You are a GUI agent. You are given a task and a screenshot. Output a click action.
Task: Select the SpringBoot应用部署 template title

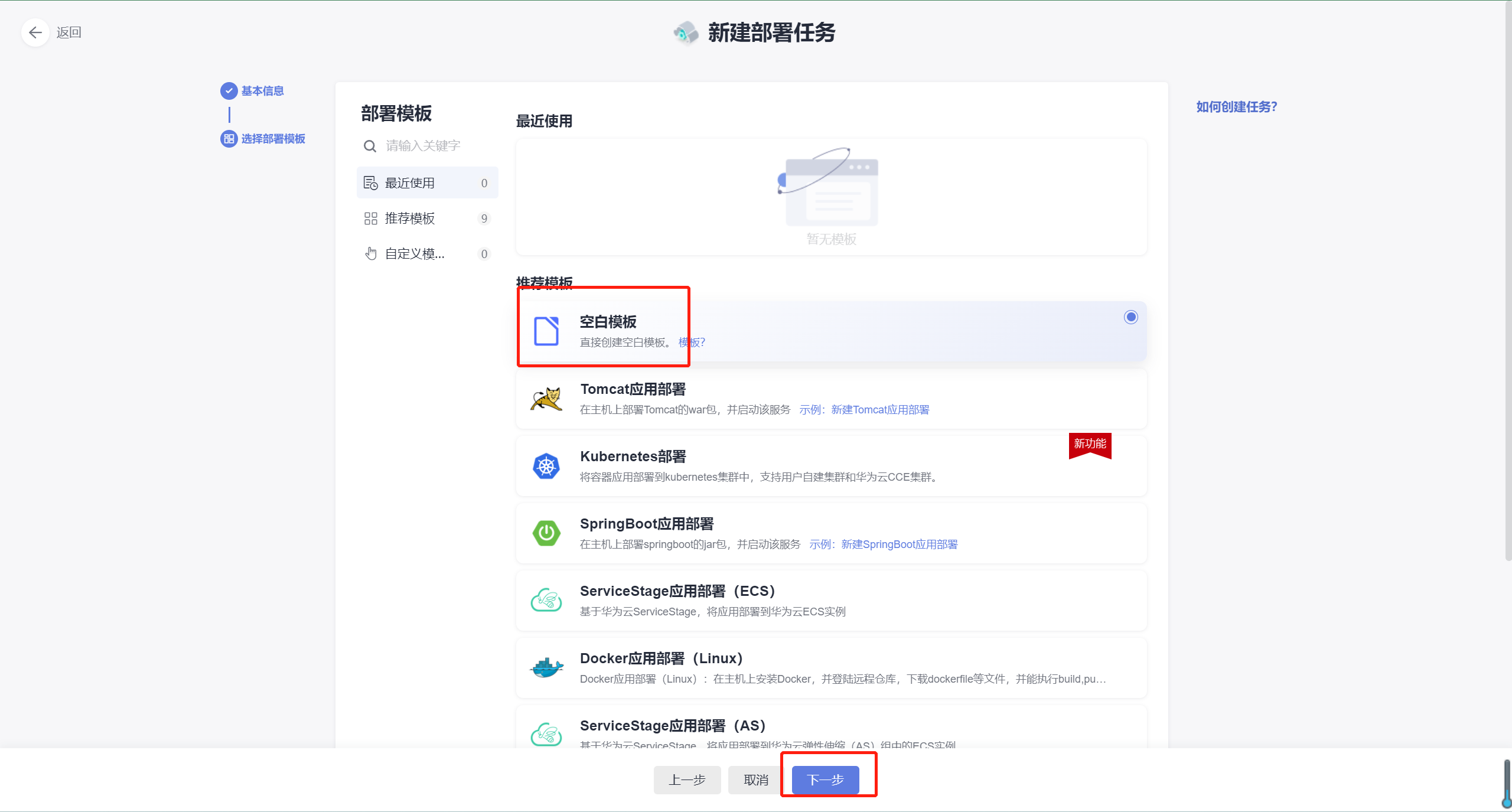[x=647, y=524]
